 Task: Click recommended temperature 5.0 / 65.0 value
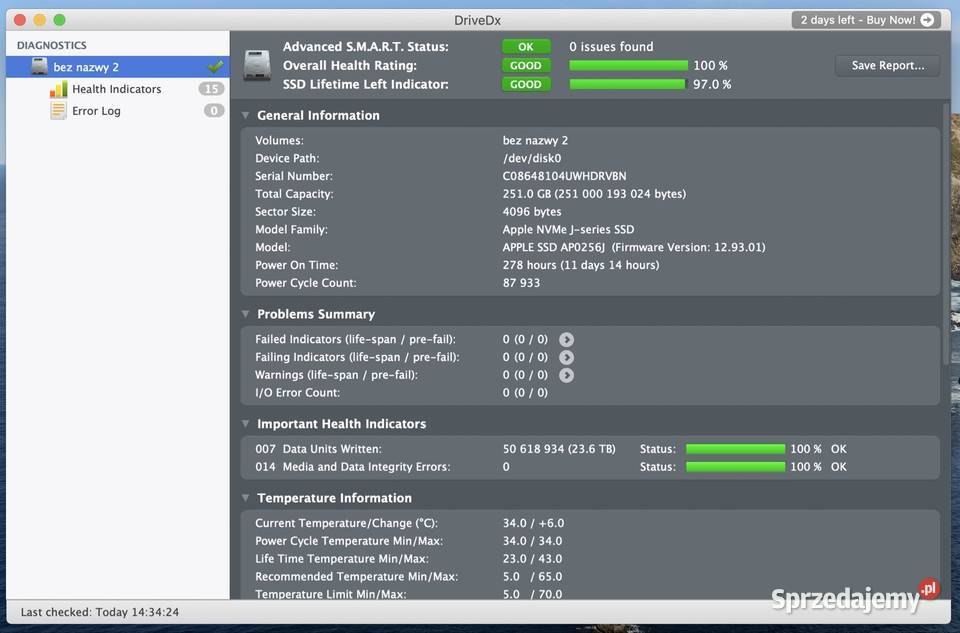coord(532,577)
